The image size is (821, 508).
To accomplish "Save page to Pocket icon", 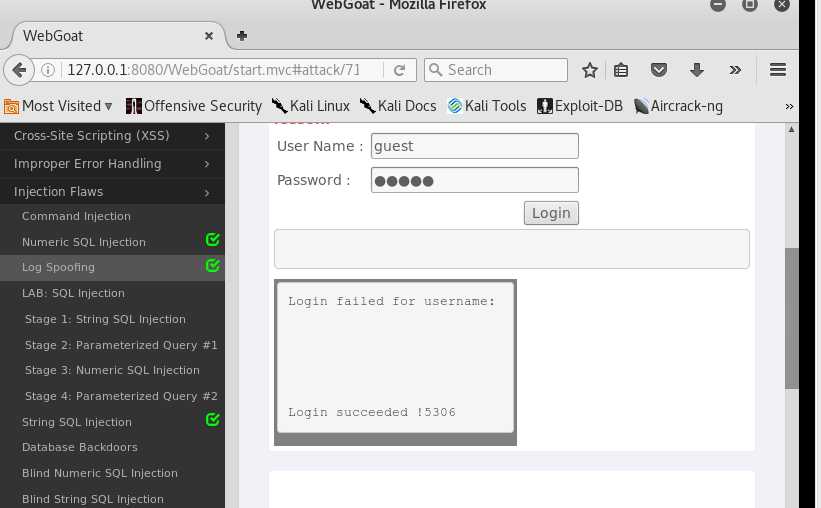I will pos(659,70).
